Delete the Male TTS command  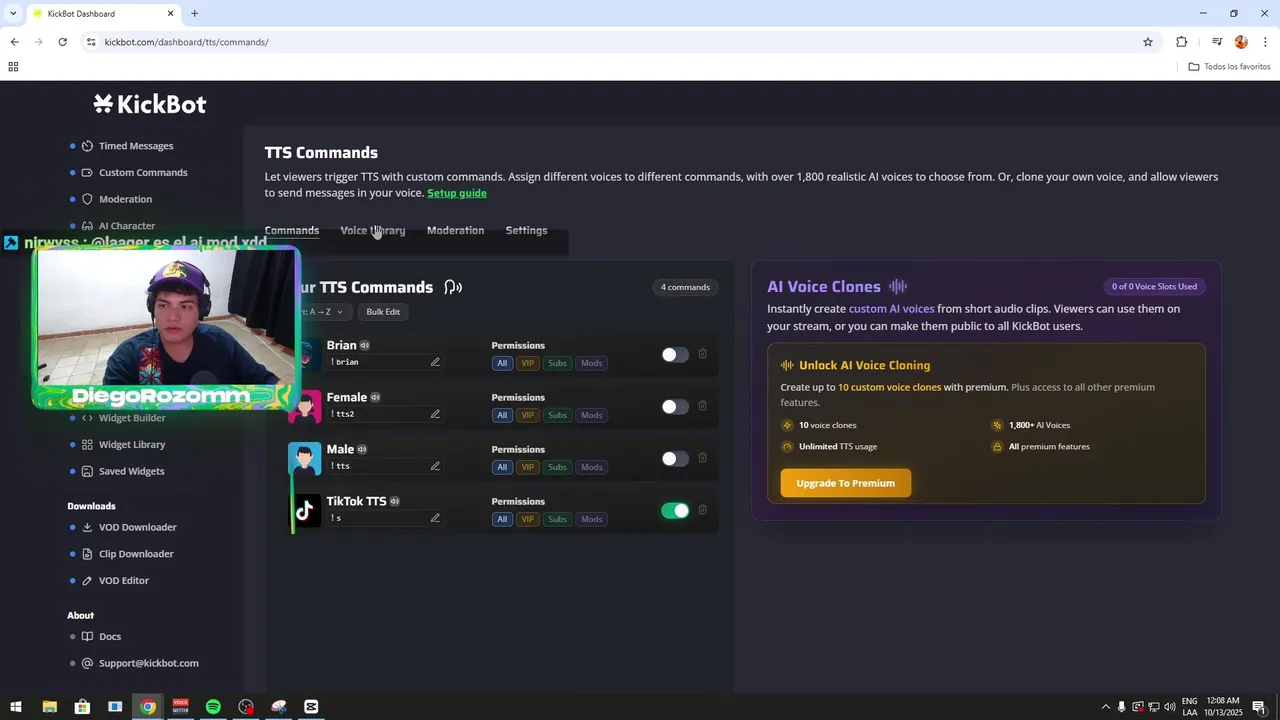coord(702,458)
